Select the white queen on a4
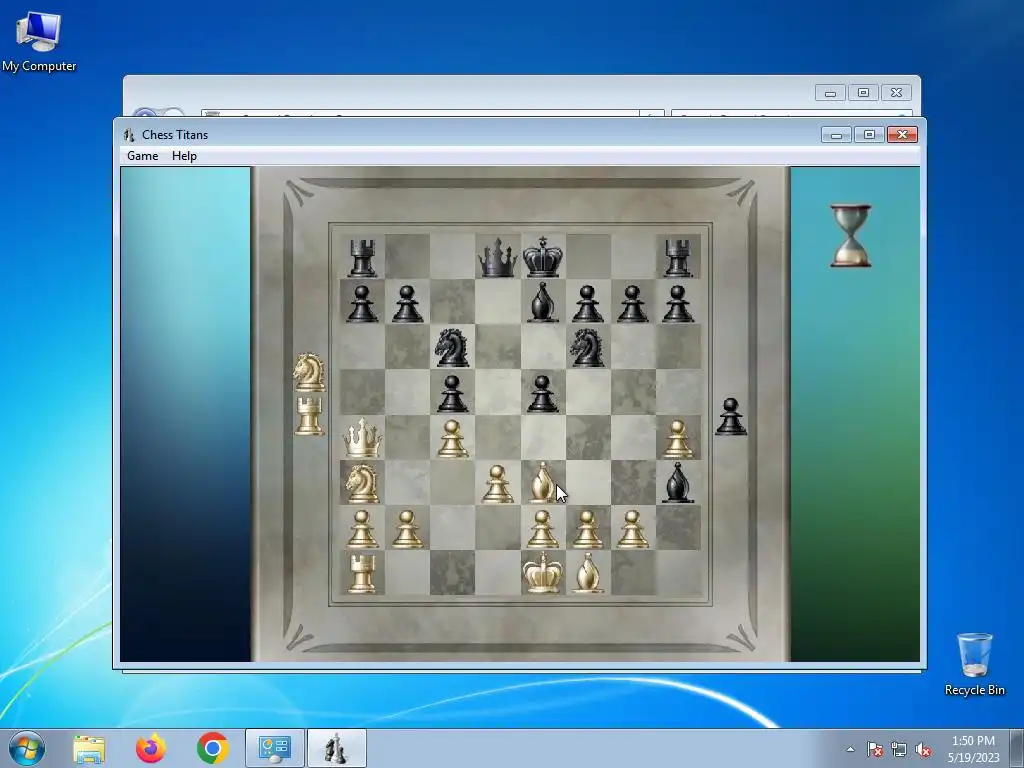This screenshot has width=1024, height=768. tap(362, 438)
